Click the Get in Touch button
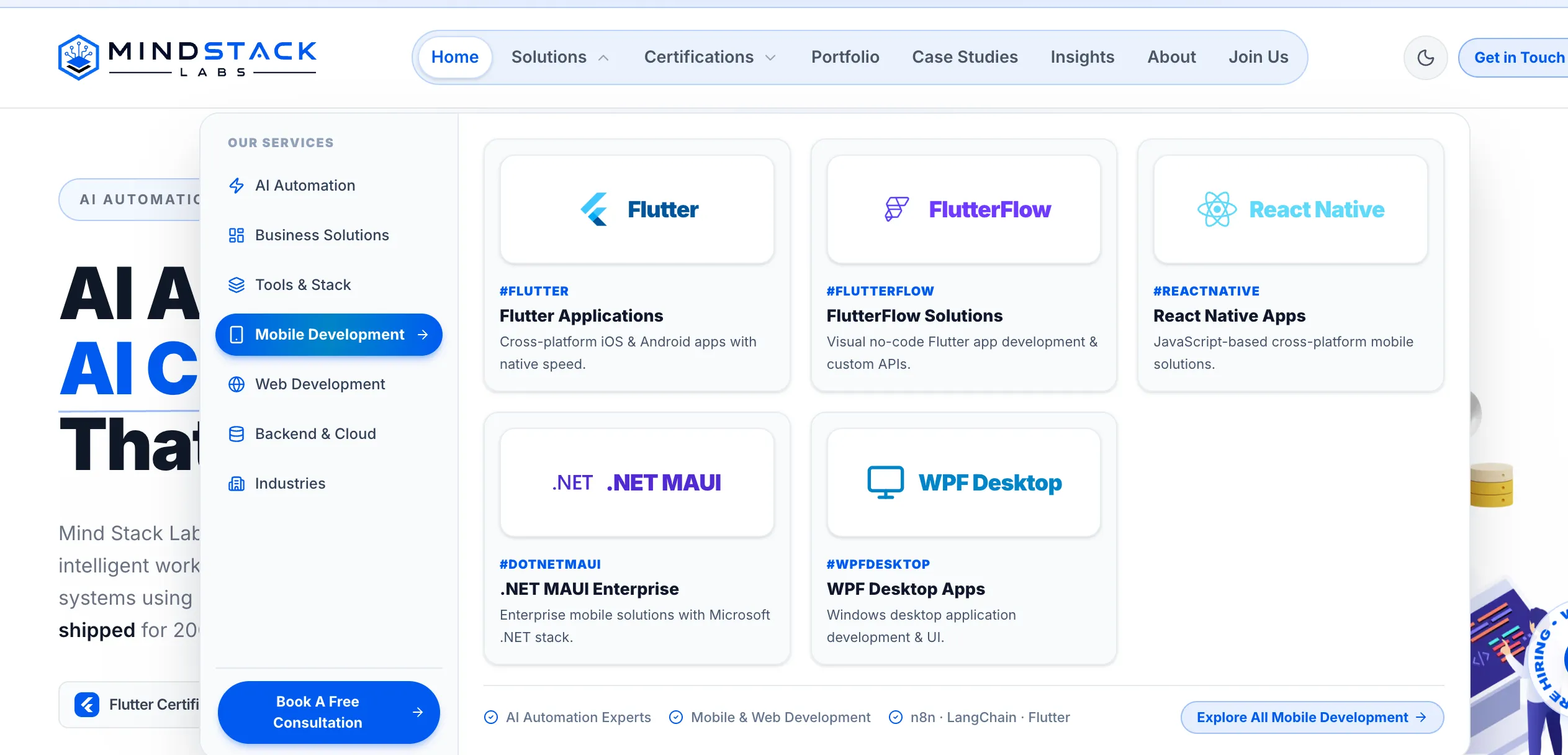Viewport: 1568px width, 755px height. pyautogui.click(x=1515, y=58)
